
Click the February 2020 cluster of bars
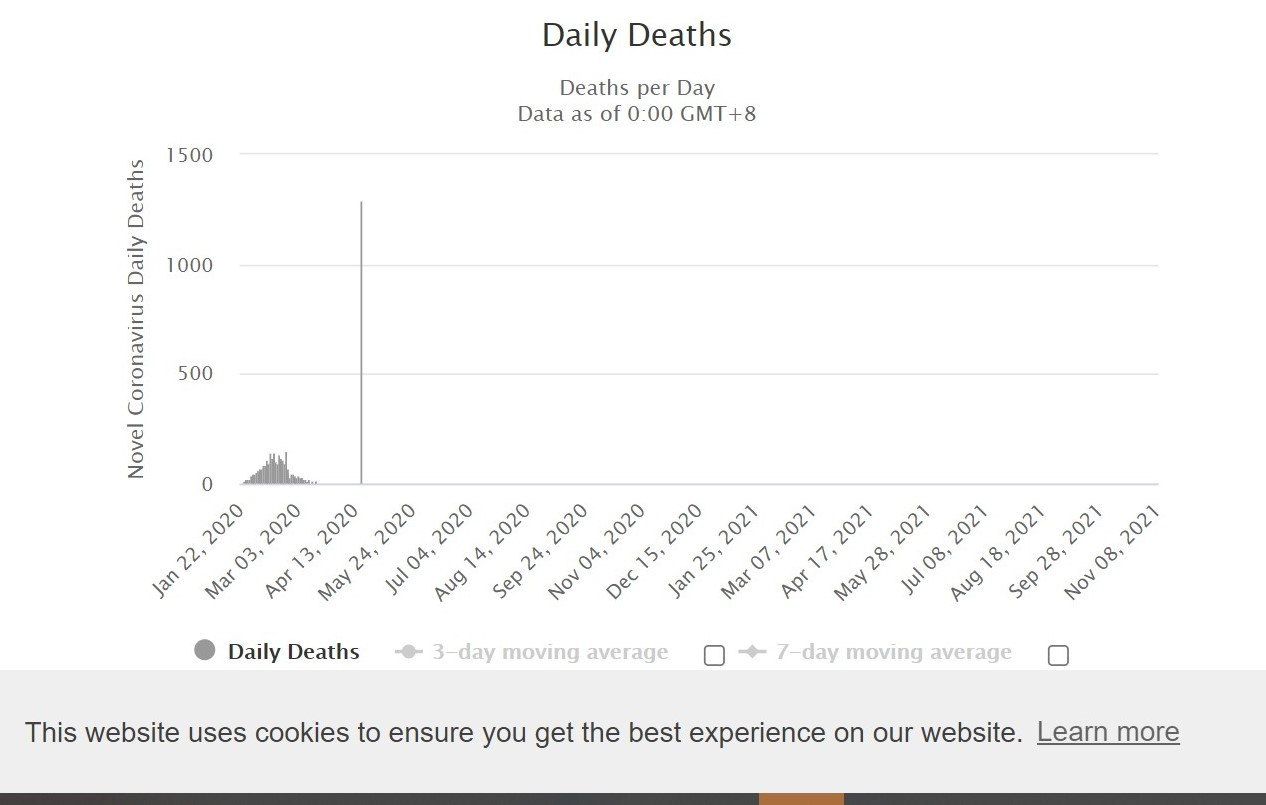click(274, 470)
